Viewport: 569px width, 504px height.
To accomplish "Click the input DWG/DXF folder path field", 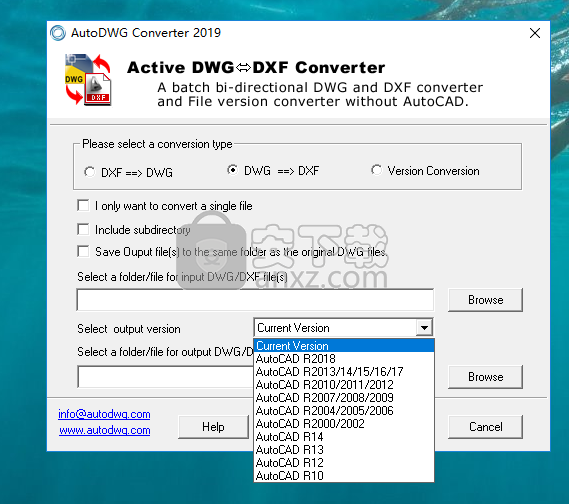I will tap(255, 300).
